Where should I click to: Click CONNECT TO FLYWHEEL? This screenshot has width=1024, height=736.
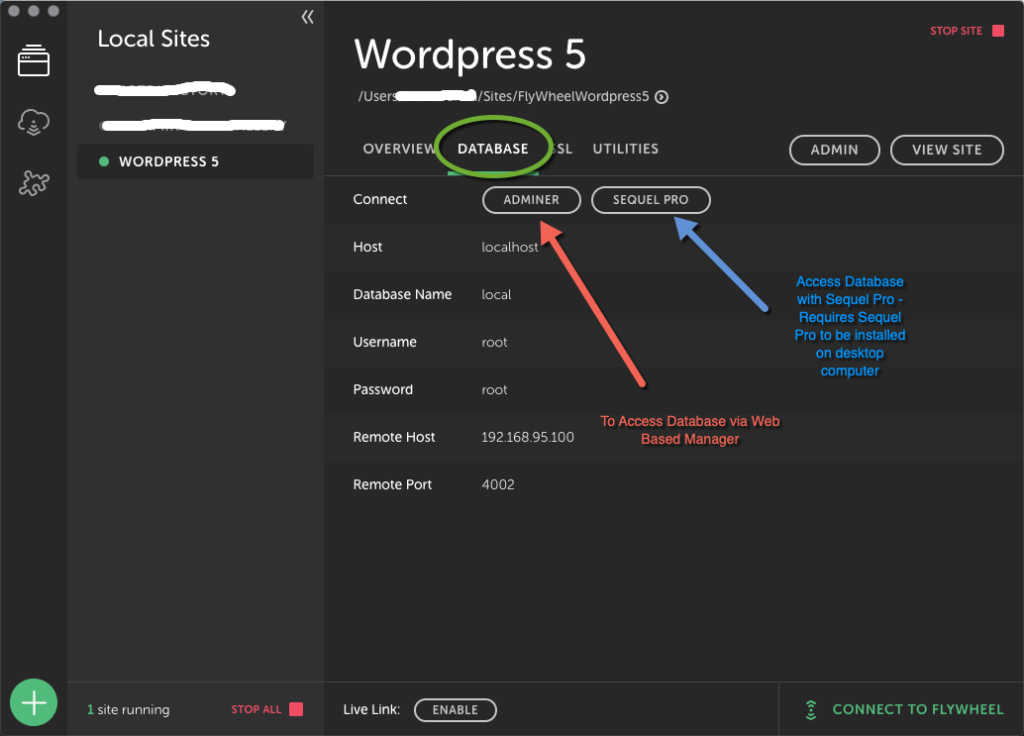tap(918, 709)
